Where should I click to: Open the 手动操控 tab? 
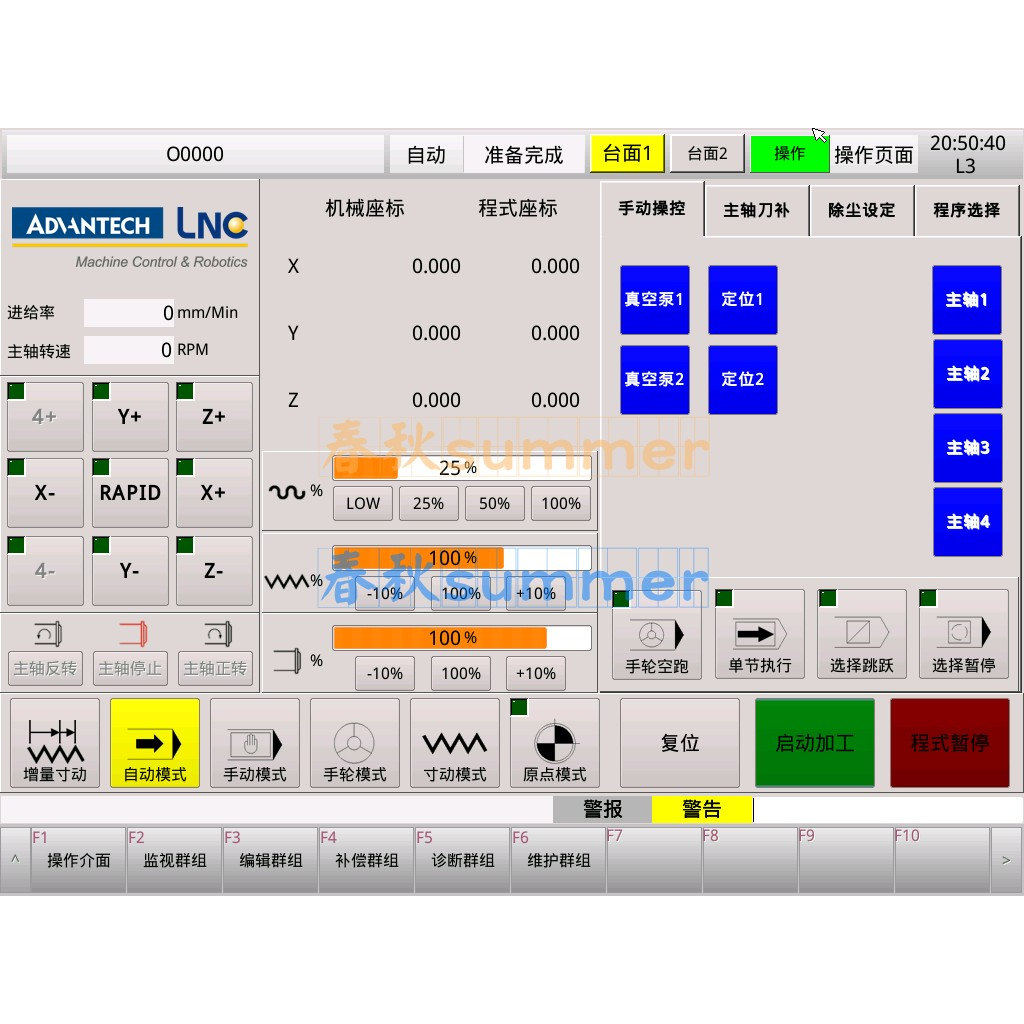(x=652, y=209)
